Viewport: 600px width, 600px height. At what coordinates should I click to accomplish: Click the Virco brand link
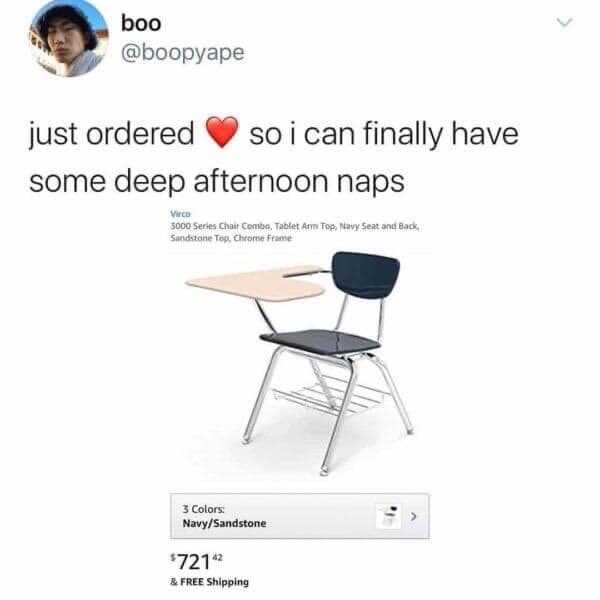(x=180, y=214)
